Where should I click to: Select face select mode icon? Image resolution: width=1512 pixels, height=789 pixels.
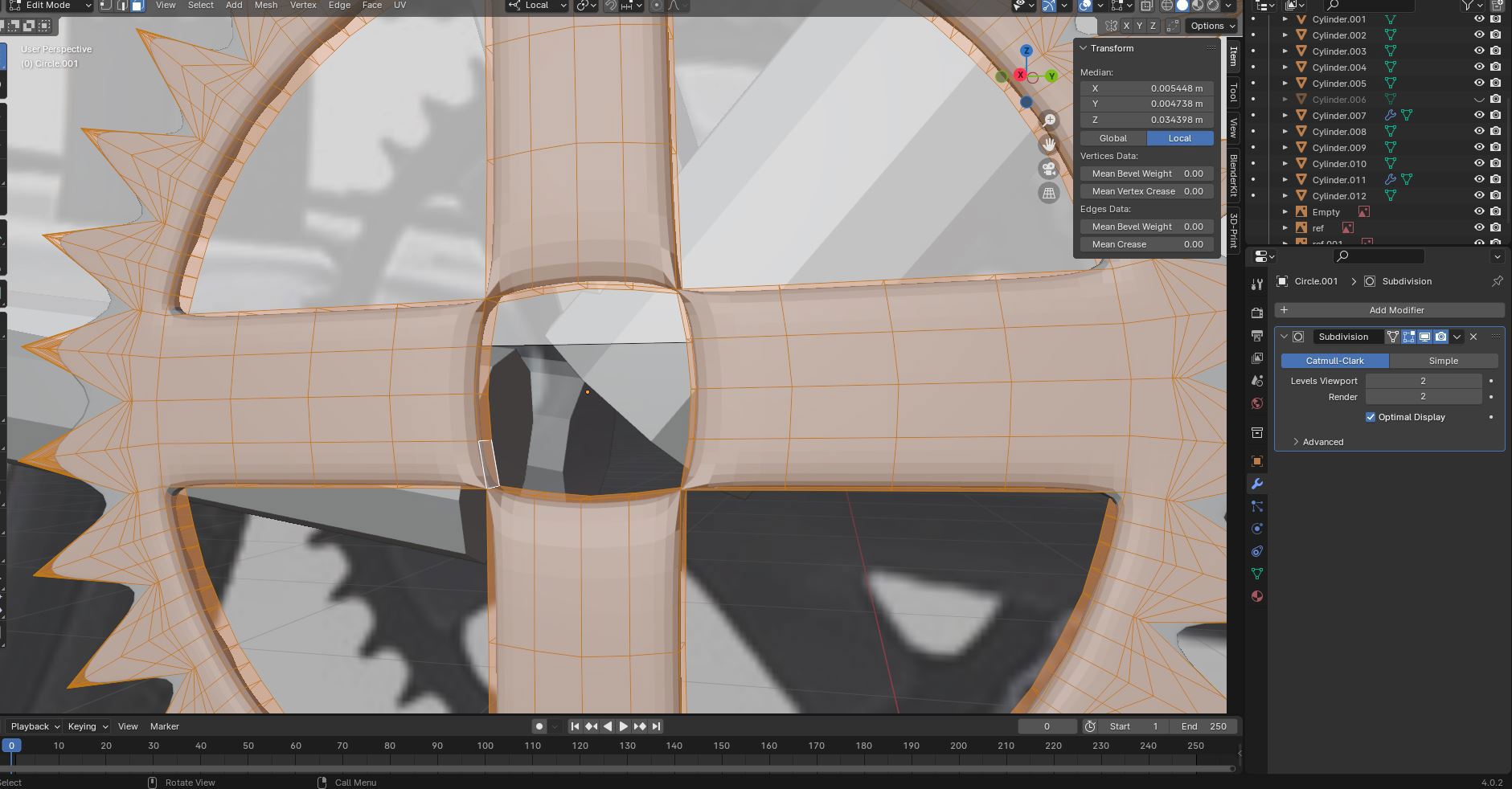[x=138, y=5]
